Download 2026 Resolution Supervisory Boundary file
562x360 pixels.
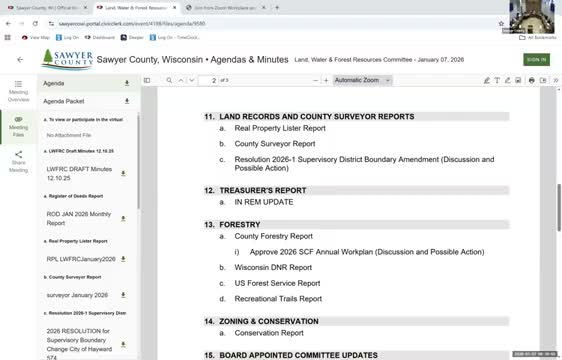tap(123, 344)
